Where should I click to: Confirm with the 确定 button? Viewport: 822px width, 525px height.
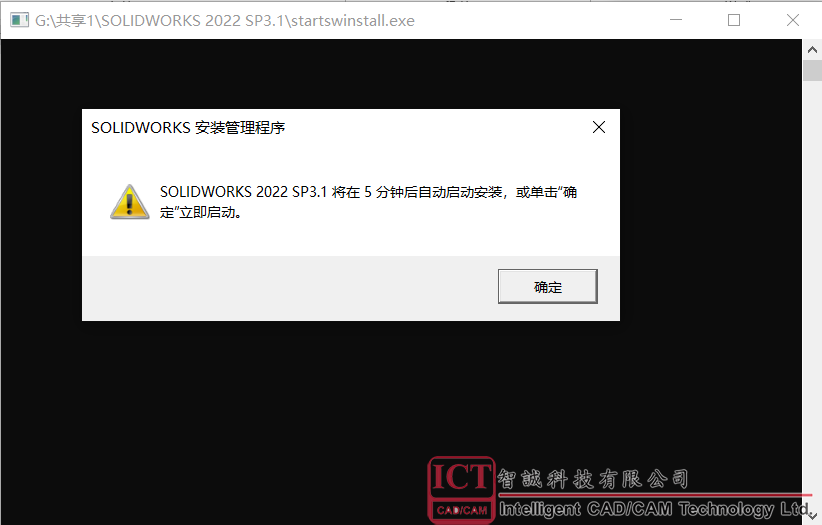(547, 286)
